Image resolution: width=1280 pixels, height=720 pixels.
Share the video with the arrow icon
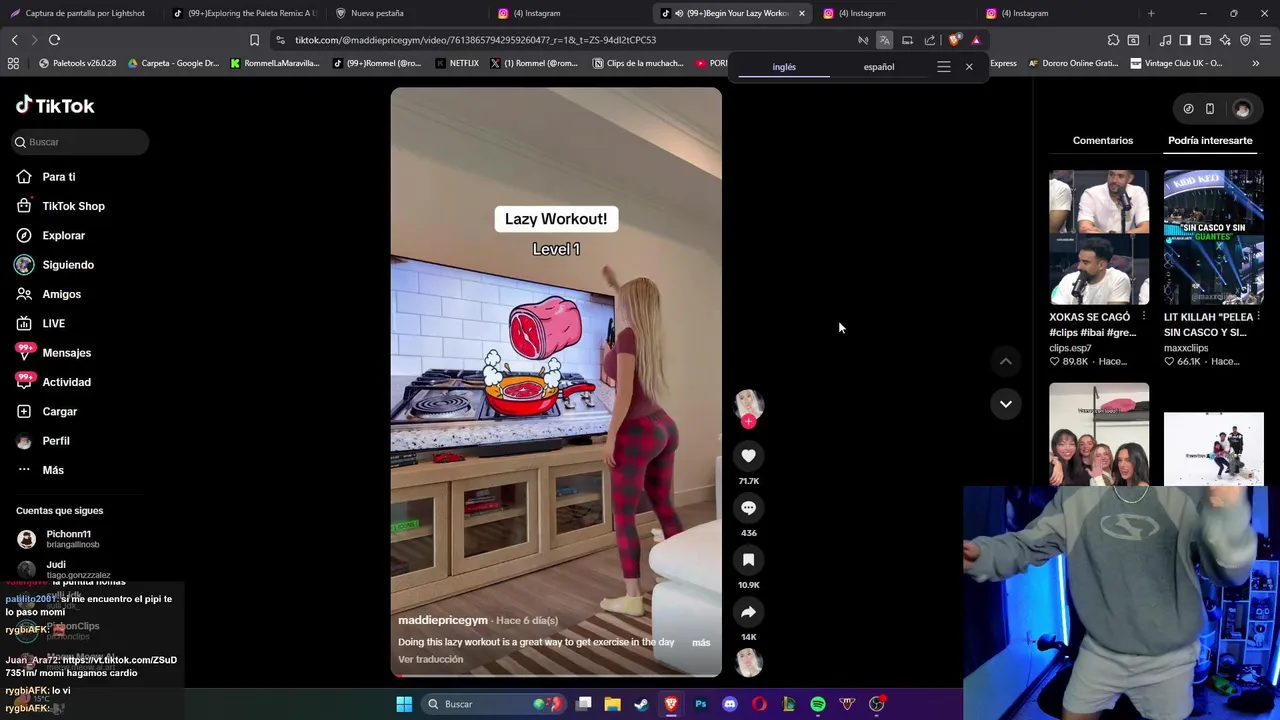point(748,612)
